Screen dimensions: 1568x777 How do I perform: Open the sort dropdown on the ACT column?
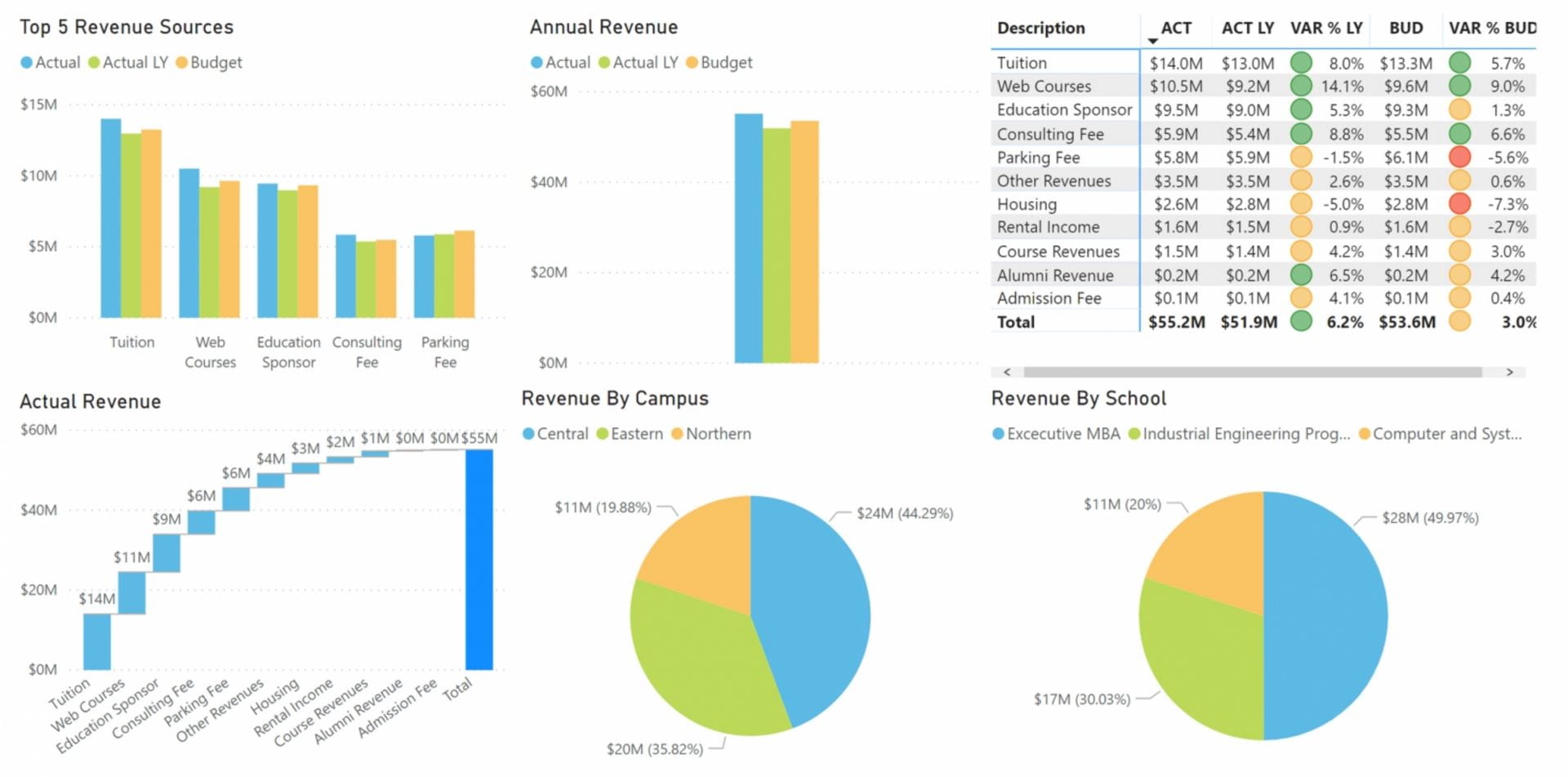click(x=1153, y=38)
